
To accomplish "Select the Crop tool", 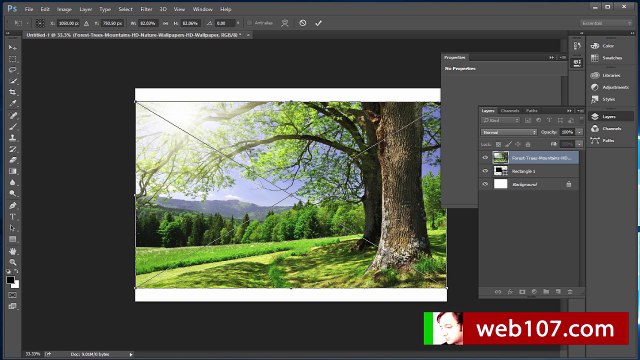I will pyautogui.click(x=13, y=92).
